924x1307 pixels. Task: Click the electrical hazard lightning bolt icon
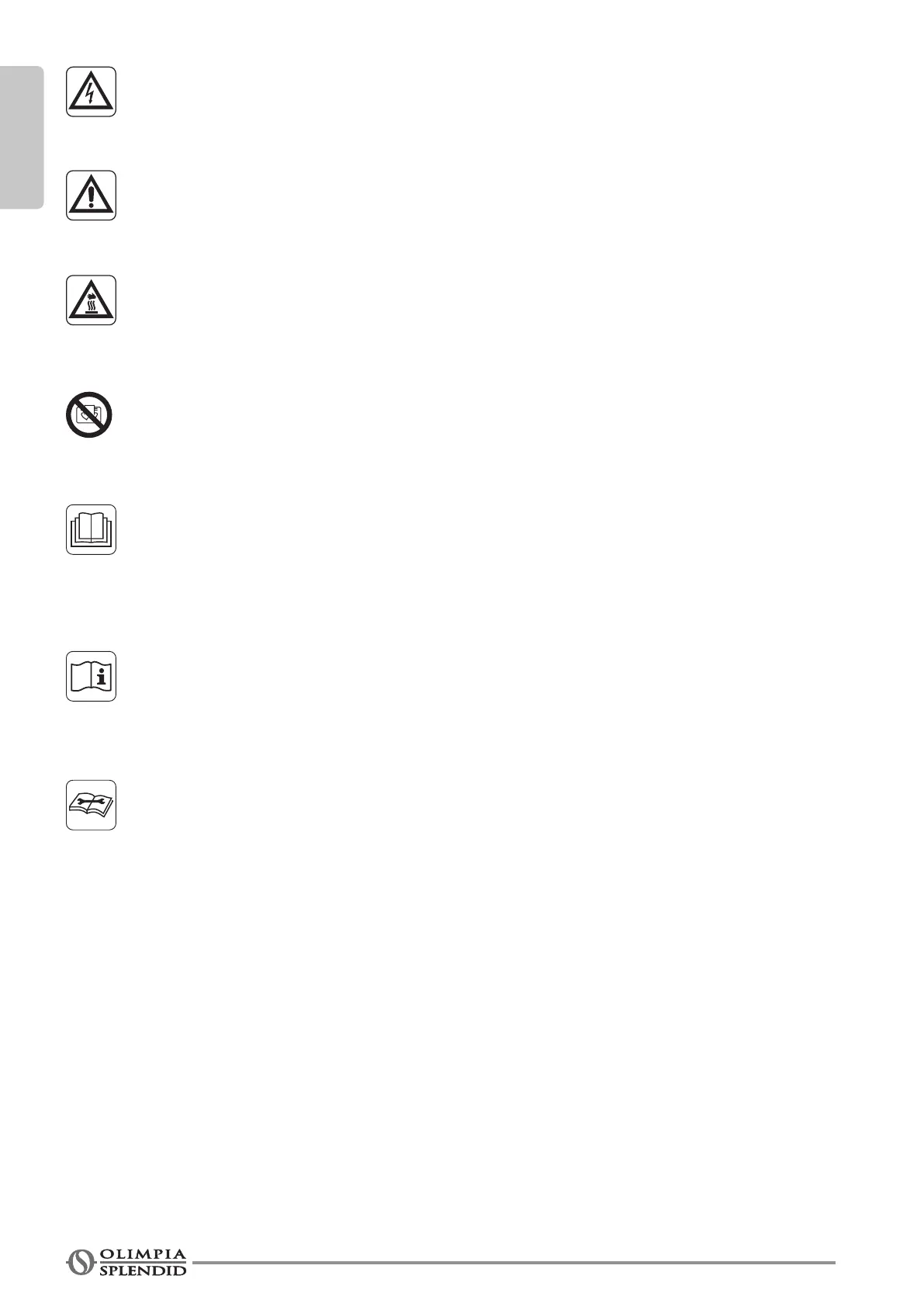[91, 92]
